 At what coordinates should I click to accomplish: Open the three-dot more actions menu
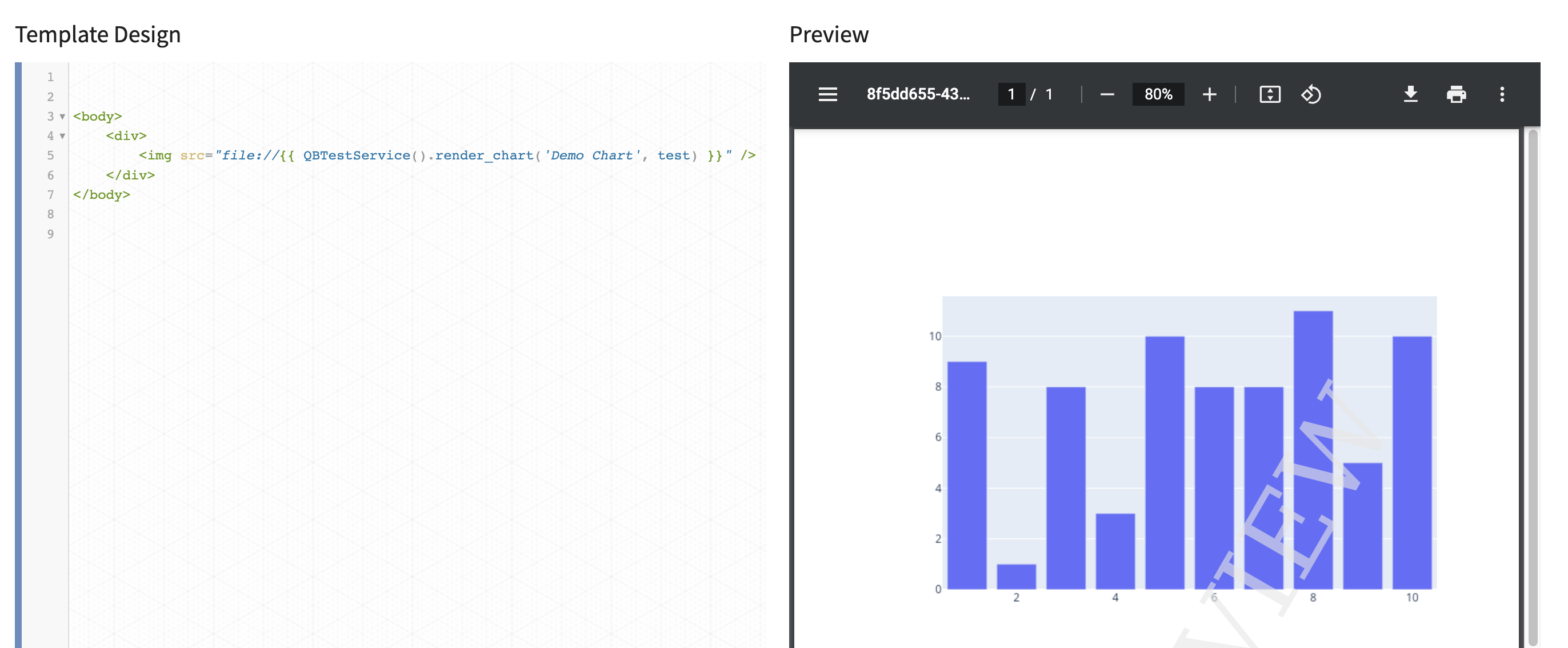pyautogui.click(x=1502, y=94)
